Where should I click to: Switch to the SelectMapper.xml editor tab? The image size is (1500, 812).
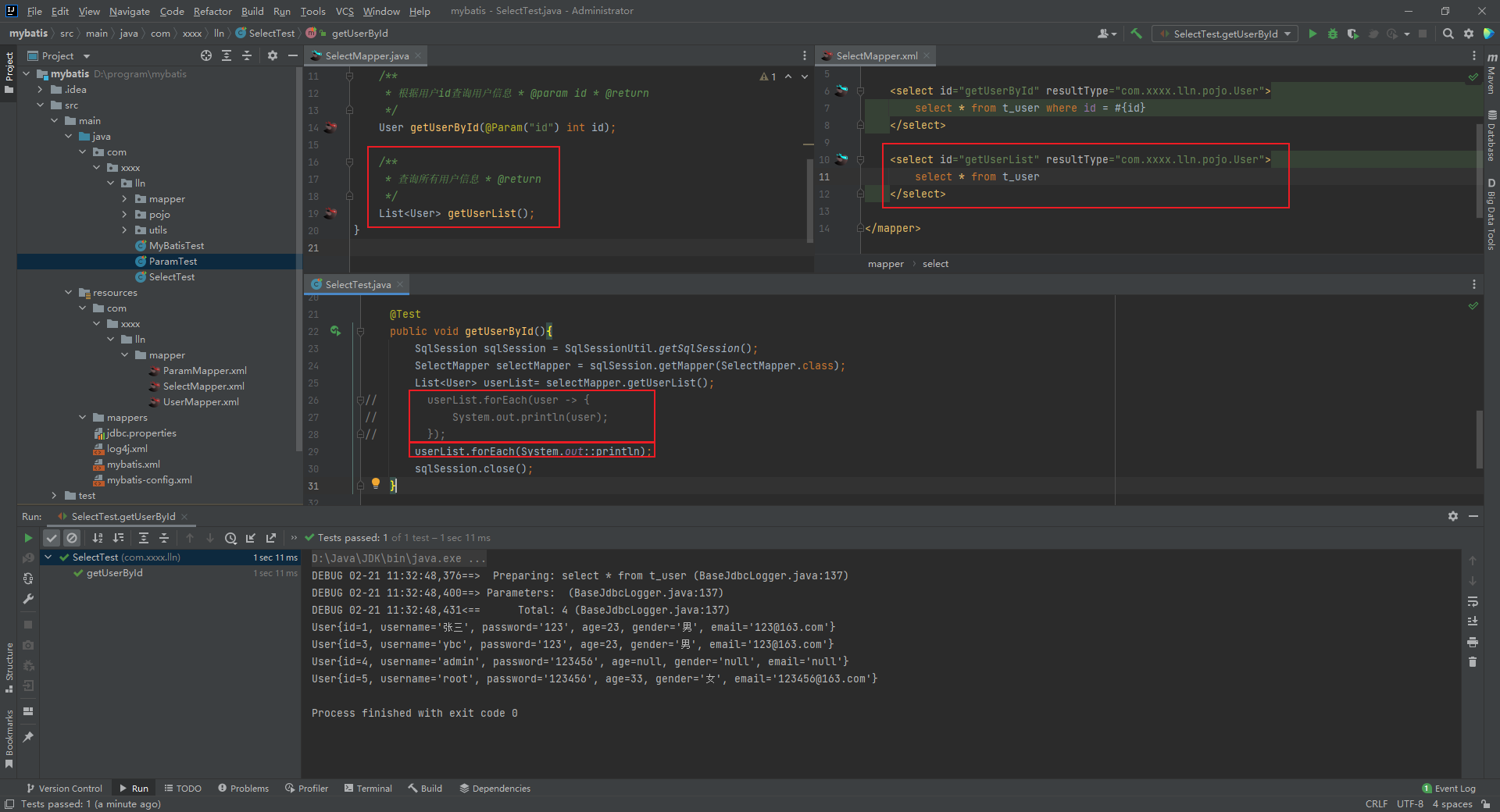tap(876, 55)
